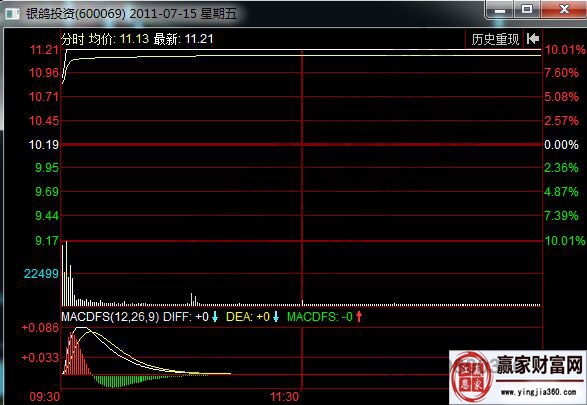Viewport: 587px width, 405px height.
Task: Click the 11:30 time axis marker
Action: [x=285, y=397]
